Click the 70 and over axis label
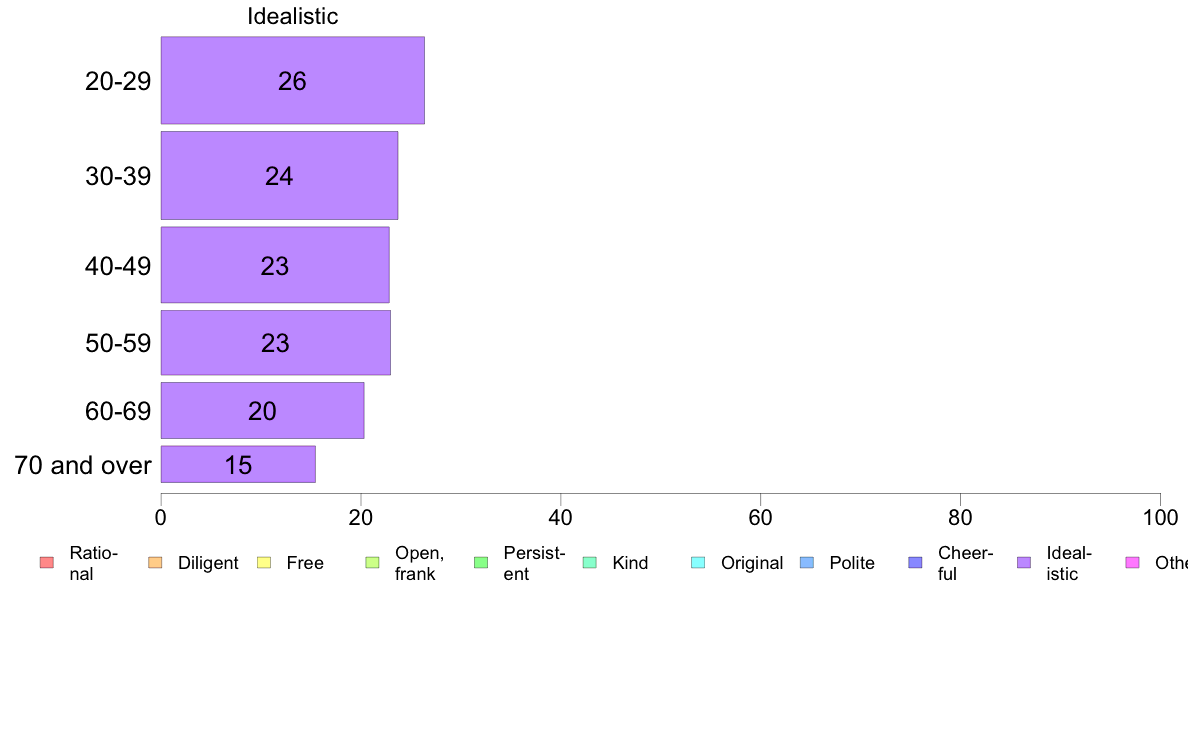The image size is (1188, 736). pos(83,465)
